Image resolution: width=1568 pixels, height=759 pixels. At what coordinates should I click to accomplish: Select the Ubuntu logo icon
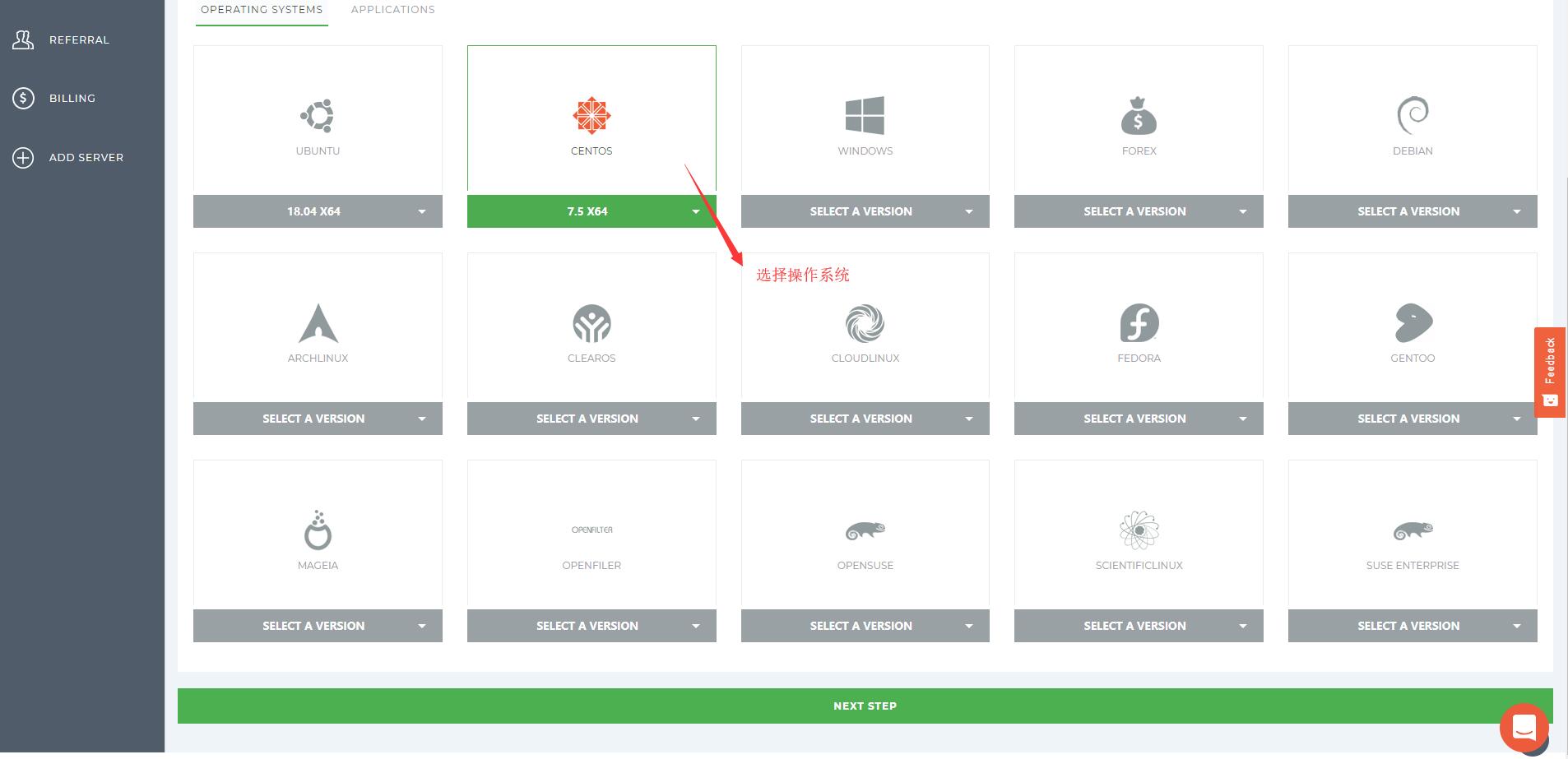pos(318,116)
